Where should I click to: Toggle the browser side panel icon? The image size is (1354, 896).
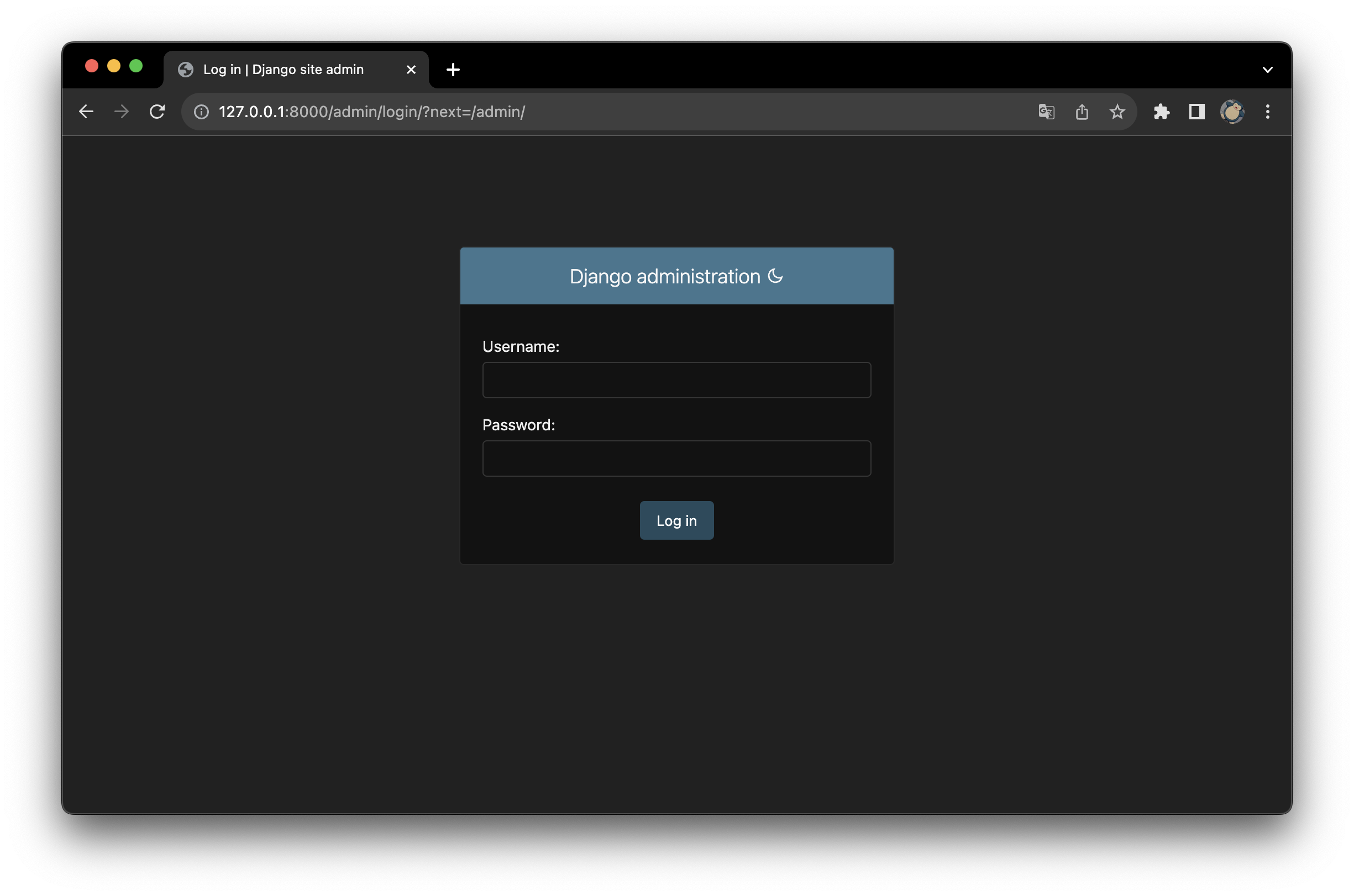point(1196,112)
